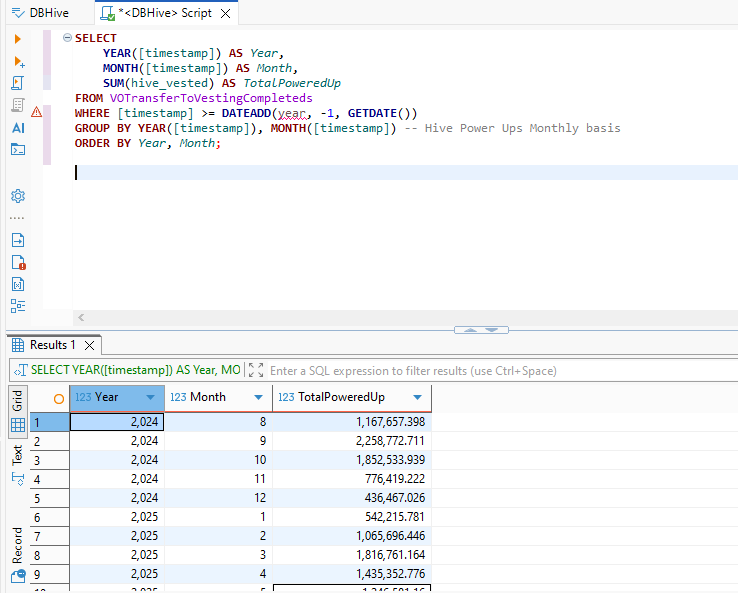Viewport: 738px width, 593px height.
Task: Show more sidebar tools via the dots
Action: (x=17, y=218)
